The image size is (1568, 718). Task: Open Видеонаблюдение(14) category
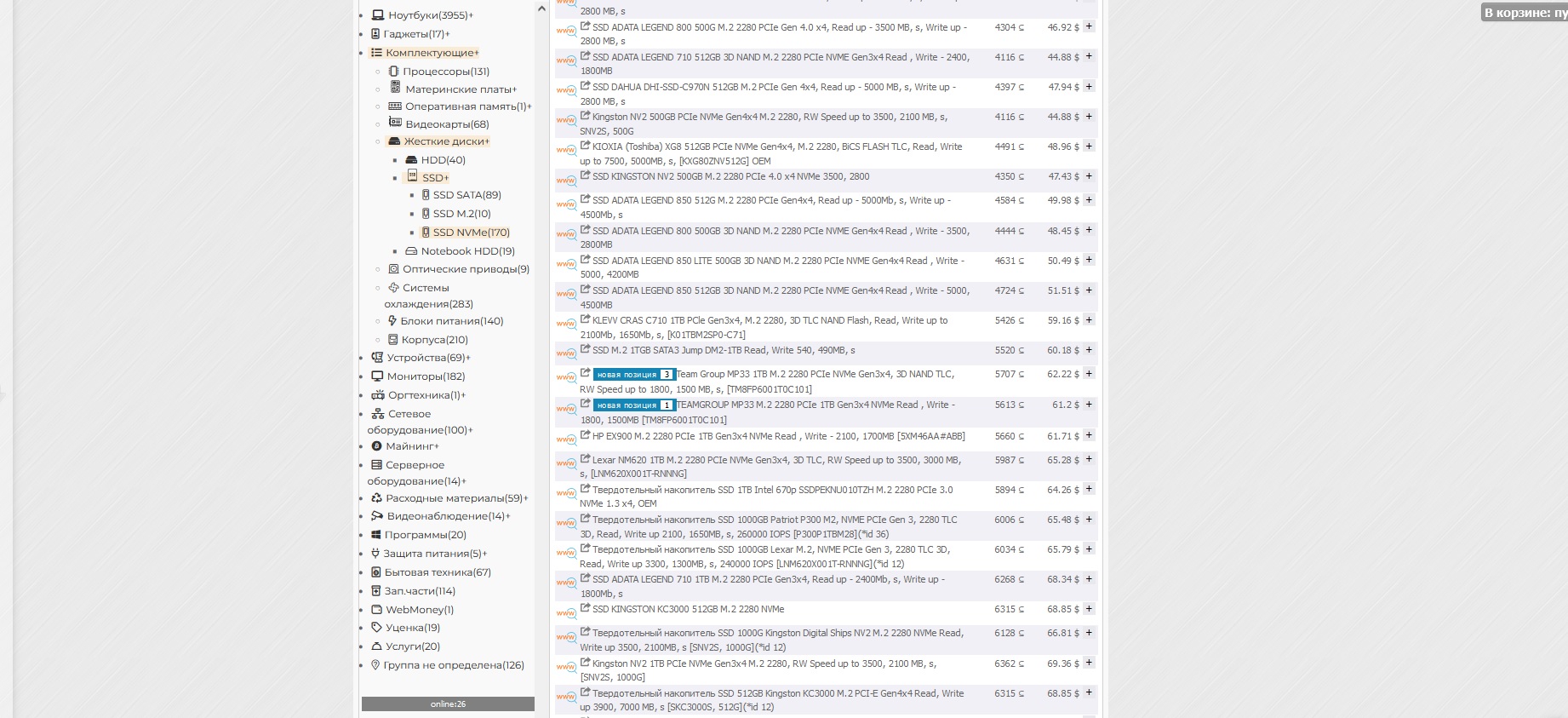[448, 516]
